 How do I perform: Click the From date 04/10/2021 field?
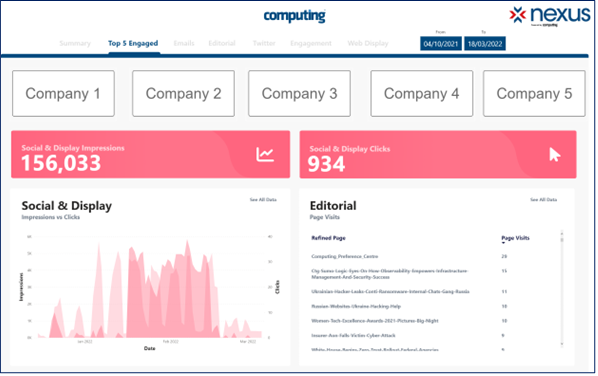[441, 44]
